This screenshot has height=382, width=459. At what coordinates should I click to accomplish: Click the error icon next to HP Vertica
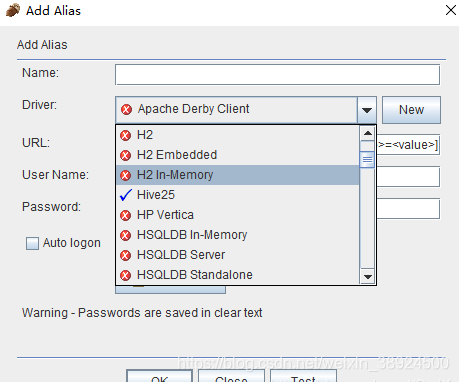[125, 215]
